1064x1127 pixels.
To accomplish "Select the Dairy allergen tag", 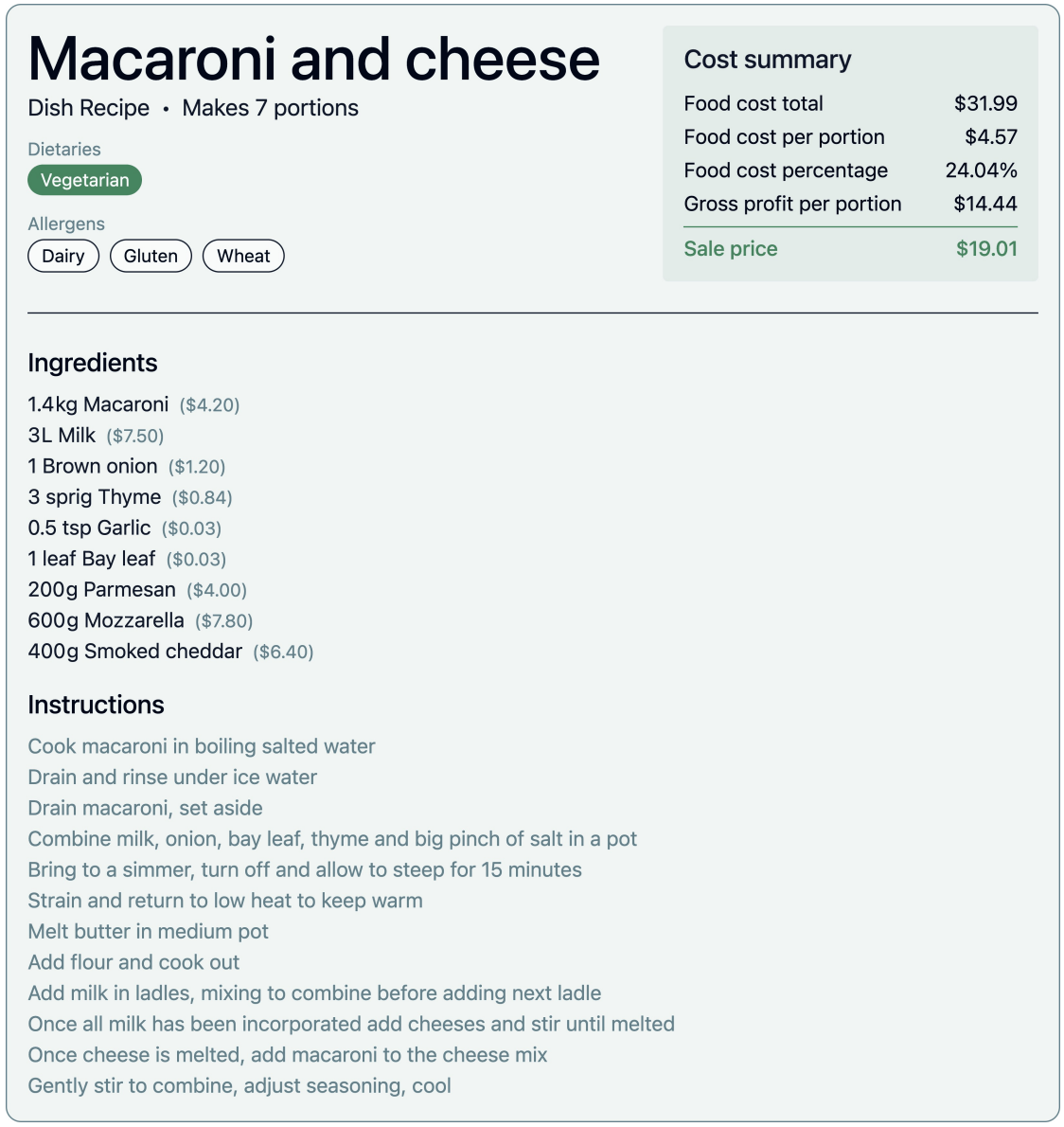I will click(x=63, y=256).
